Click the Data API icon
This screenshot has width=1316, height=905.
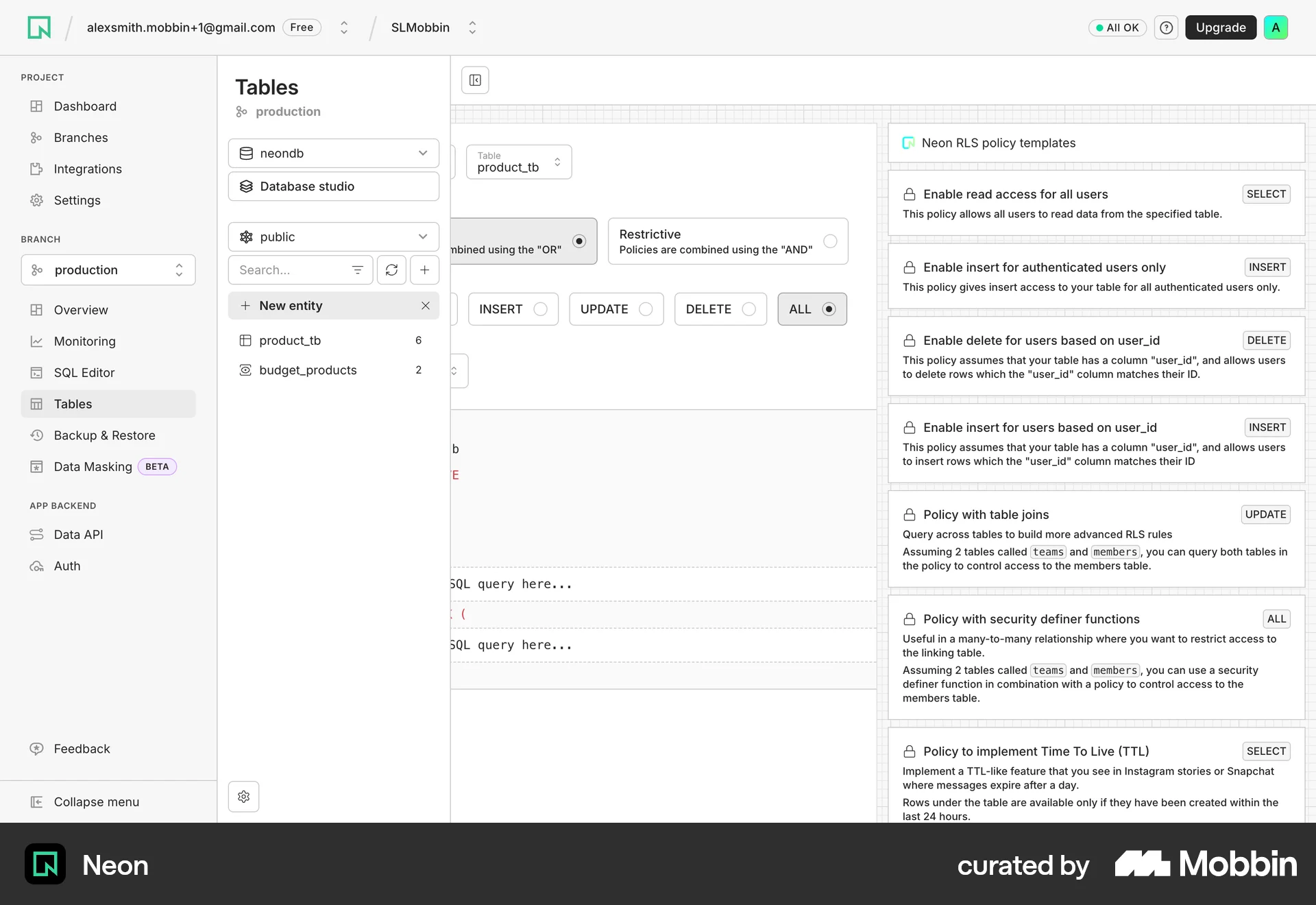36,535
